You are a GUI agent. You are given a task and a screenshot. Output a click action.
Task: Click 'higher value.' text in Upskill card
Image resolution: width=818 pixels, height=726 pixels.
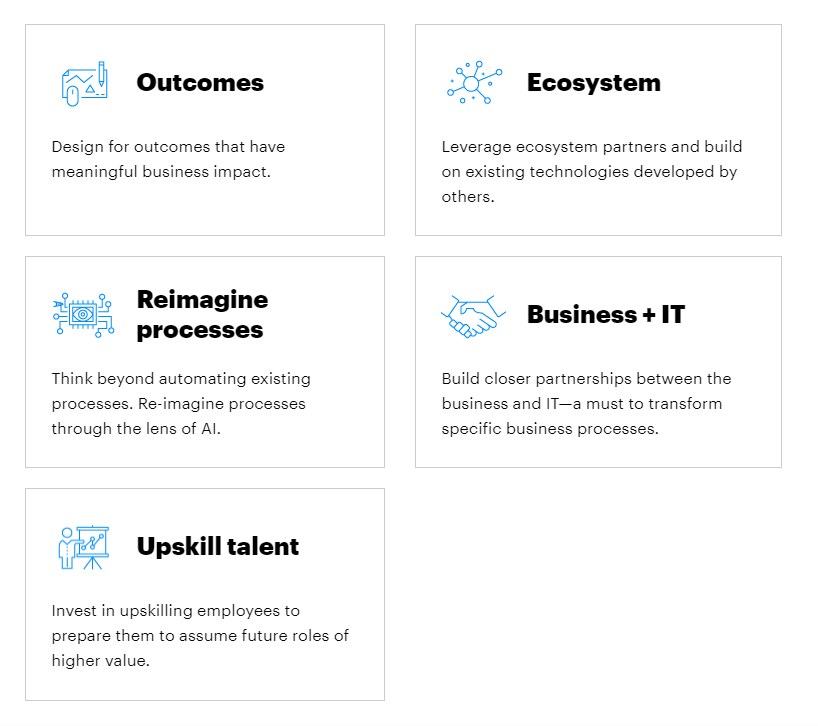tap(101, 661)
